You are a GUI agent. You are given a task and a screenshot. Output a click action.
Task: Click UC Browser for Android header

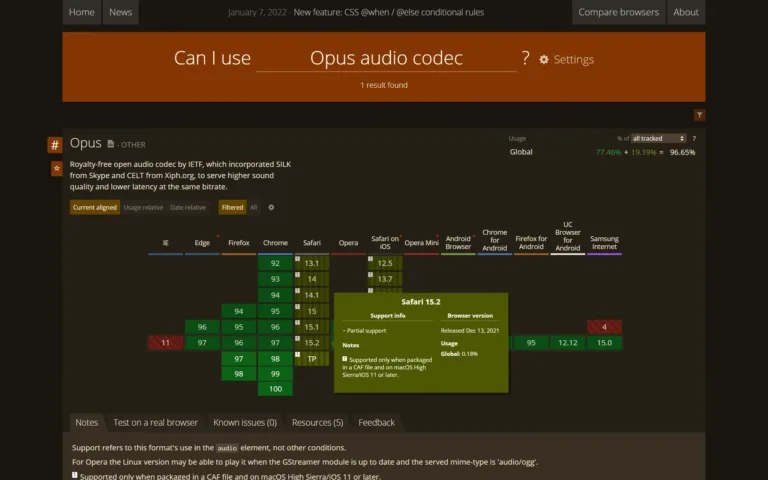pyautogui.click(x=568, y=237)
